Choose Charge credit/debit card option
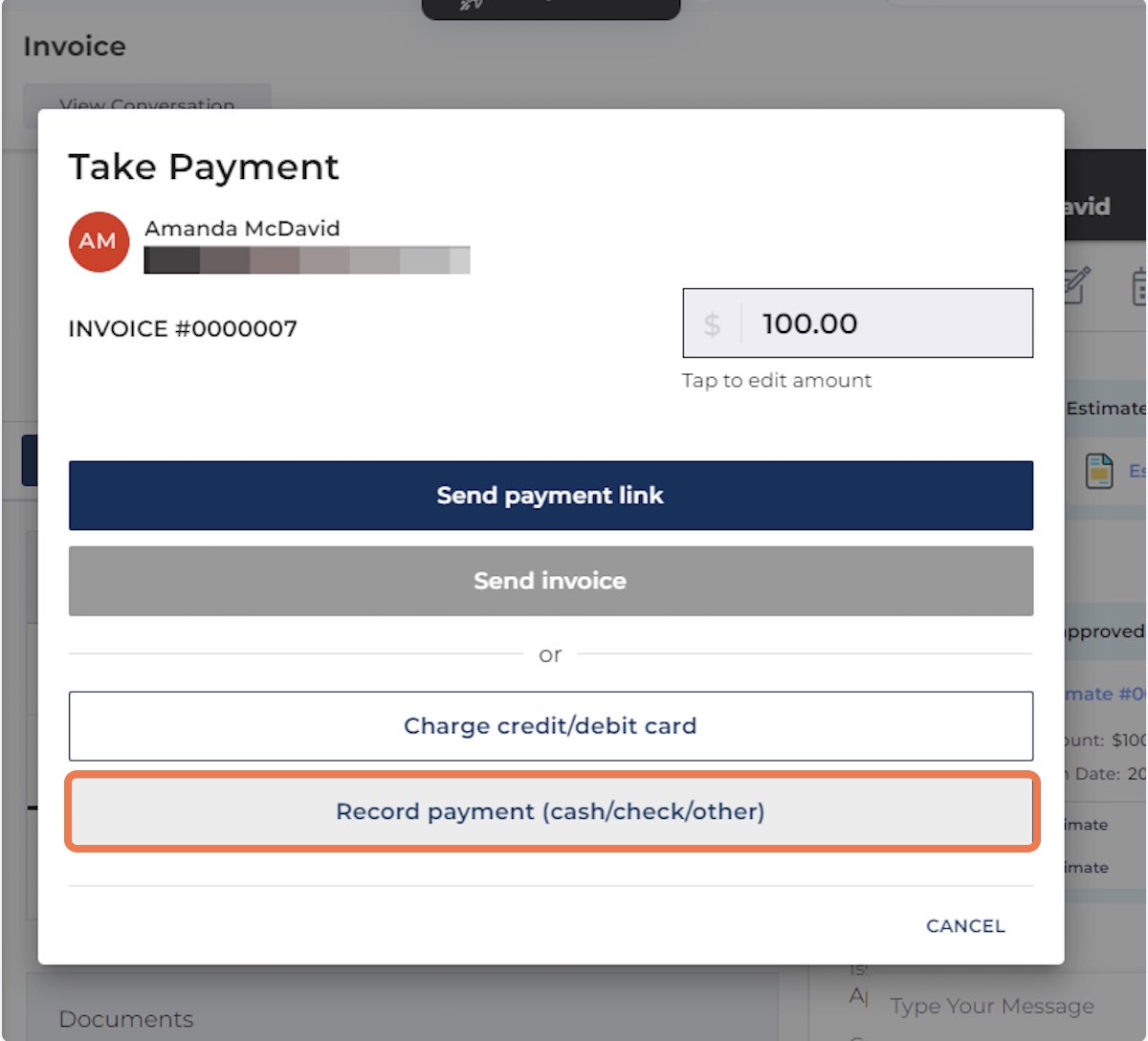 pyautogui.click(x=550, y=726)
